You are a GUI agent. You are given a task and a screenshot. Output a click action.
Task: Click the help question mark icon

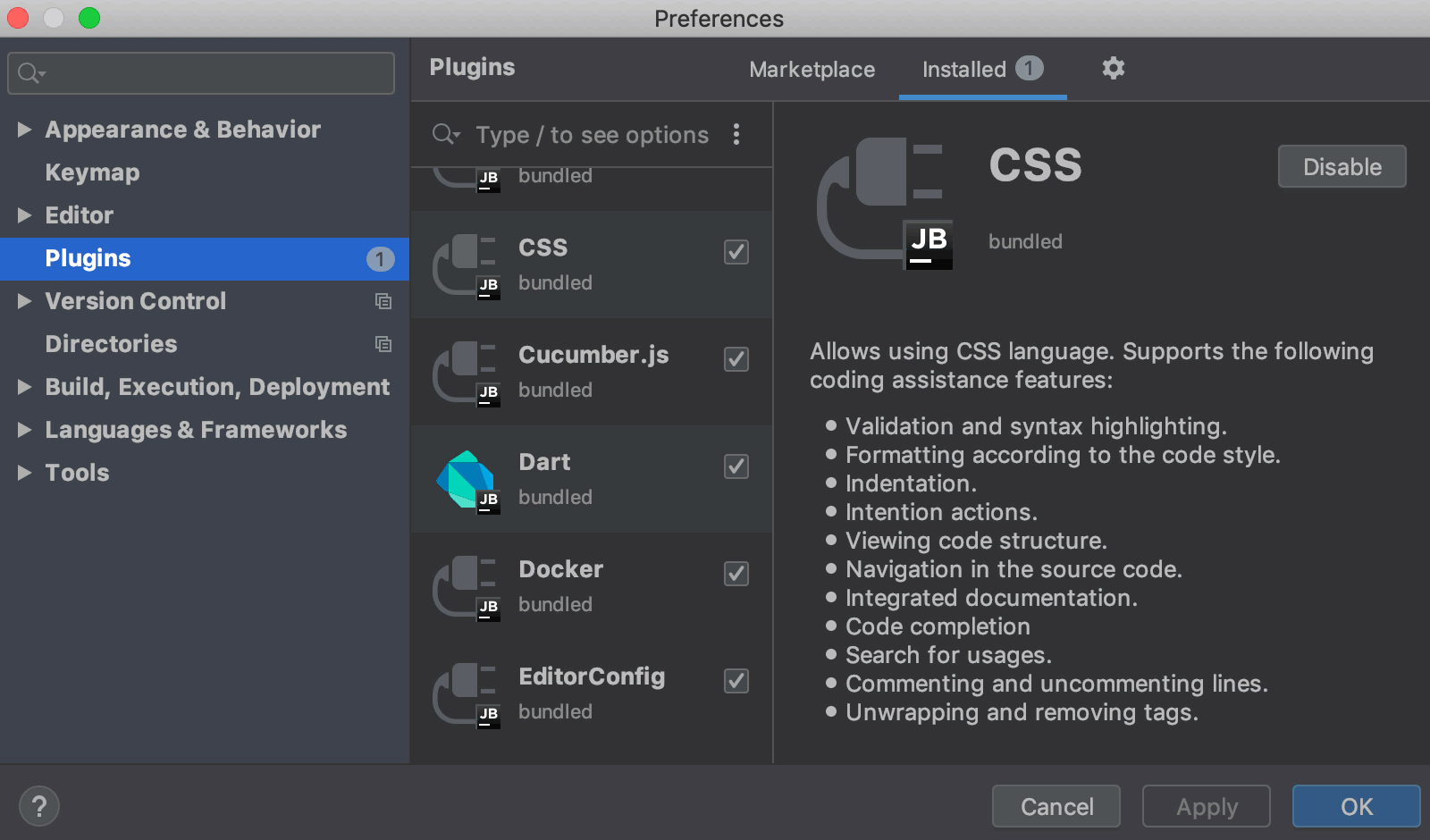point(38,805)
